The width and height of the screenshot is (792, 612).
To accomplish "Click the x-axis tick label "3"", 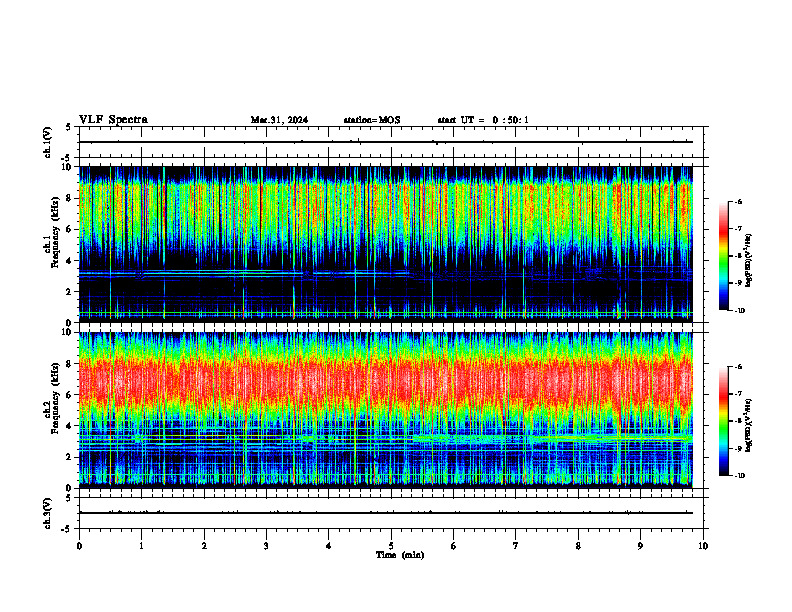I will [266, 546].
